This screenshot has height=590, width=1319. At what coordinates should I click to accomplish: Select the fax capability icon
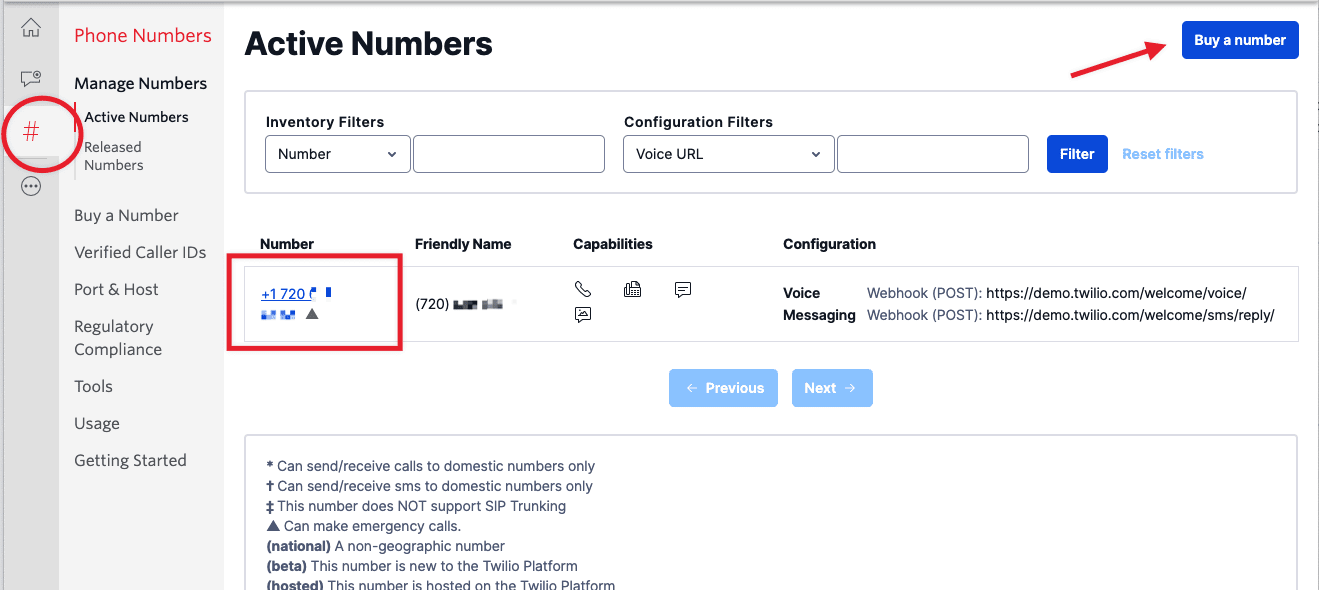click(632, 289)
